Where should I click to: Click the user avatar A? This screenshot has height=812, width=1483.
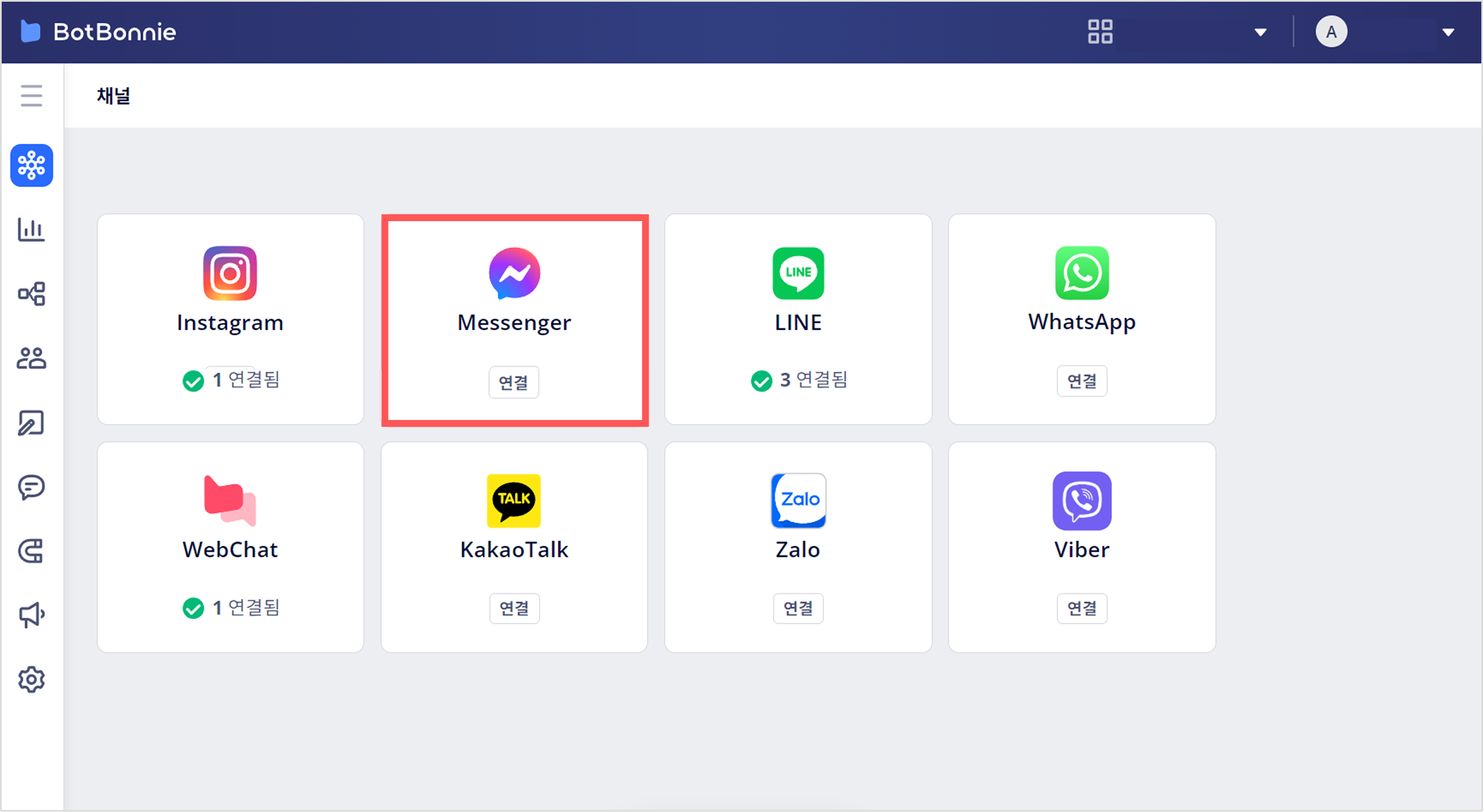[1331, 31]
